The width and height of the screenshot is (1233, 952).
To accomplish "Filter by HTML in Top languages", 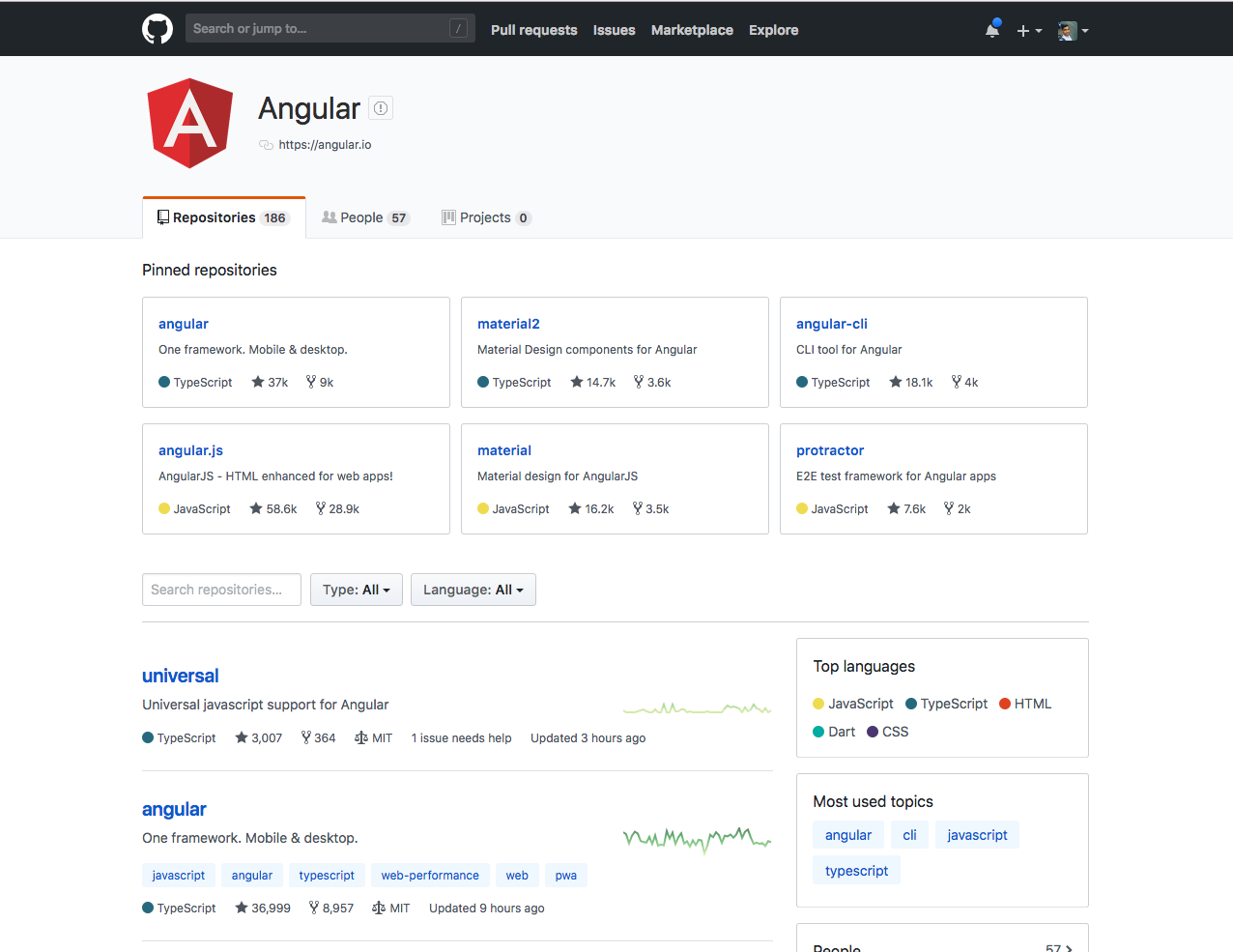I will [x=1025, y=704].
